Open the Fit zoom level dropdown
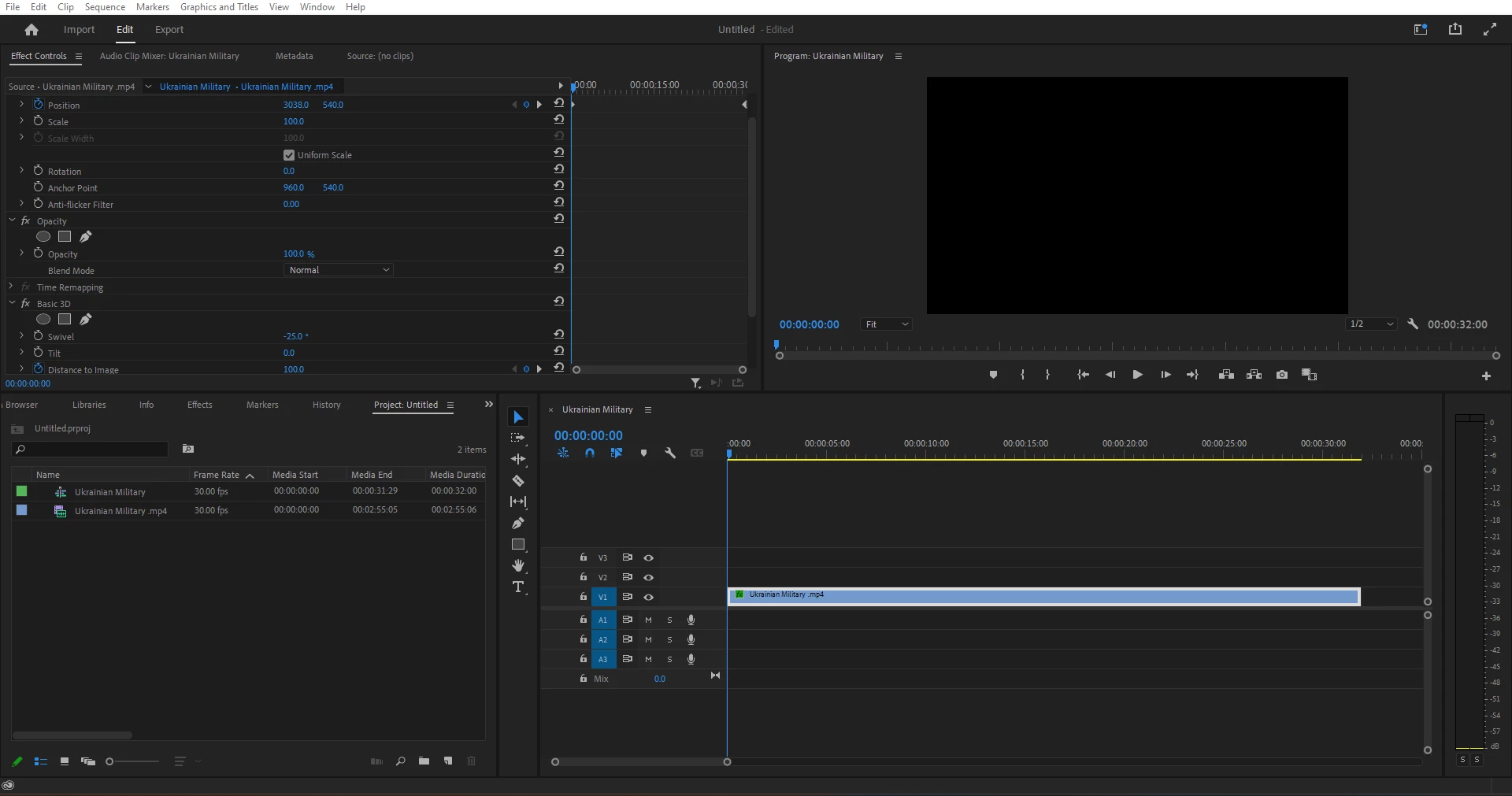1512x796 pixels. pos(886,324)
